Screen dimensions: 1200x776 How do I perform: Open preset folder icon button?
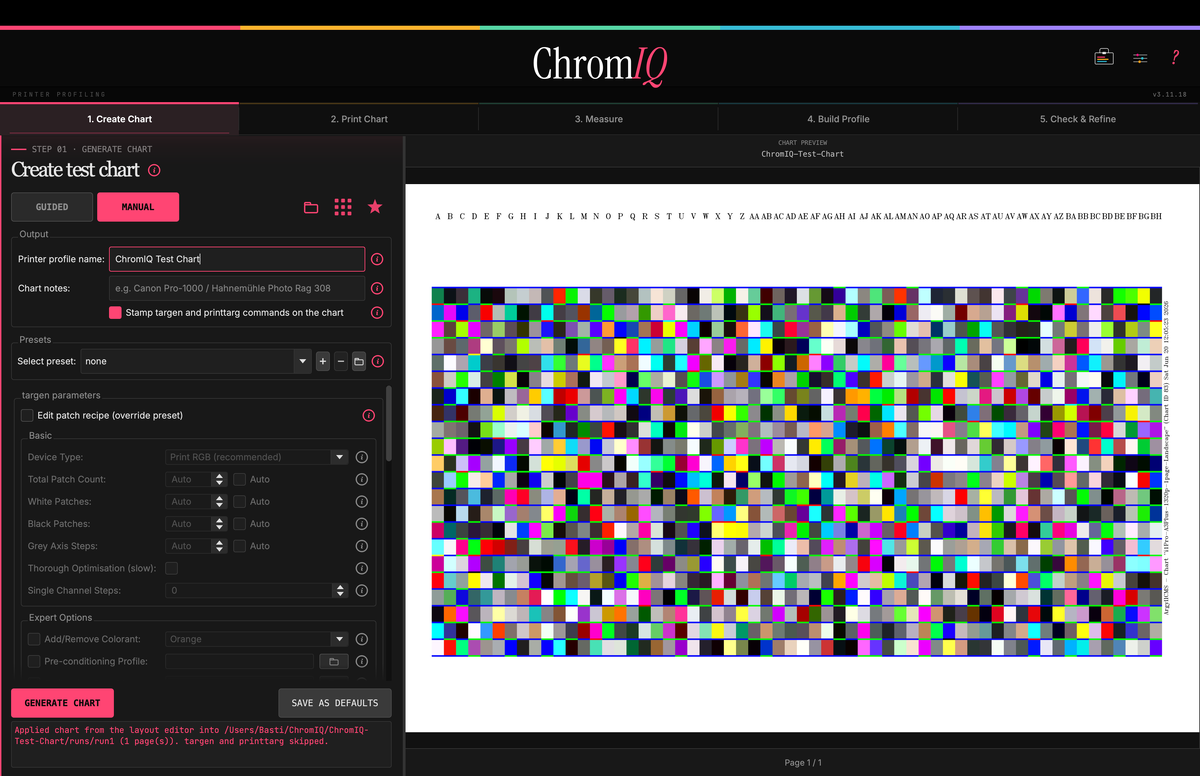click(x=359, y=361)
